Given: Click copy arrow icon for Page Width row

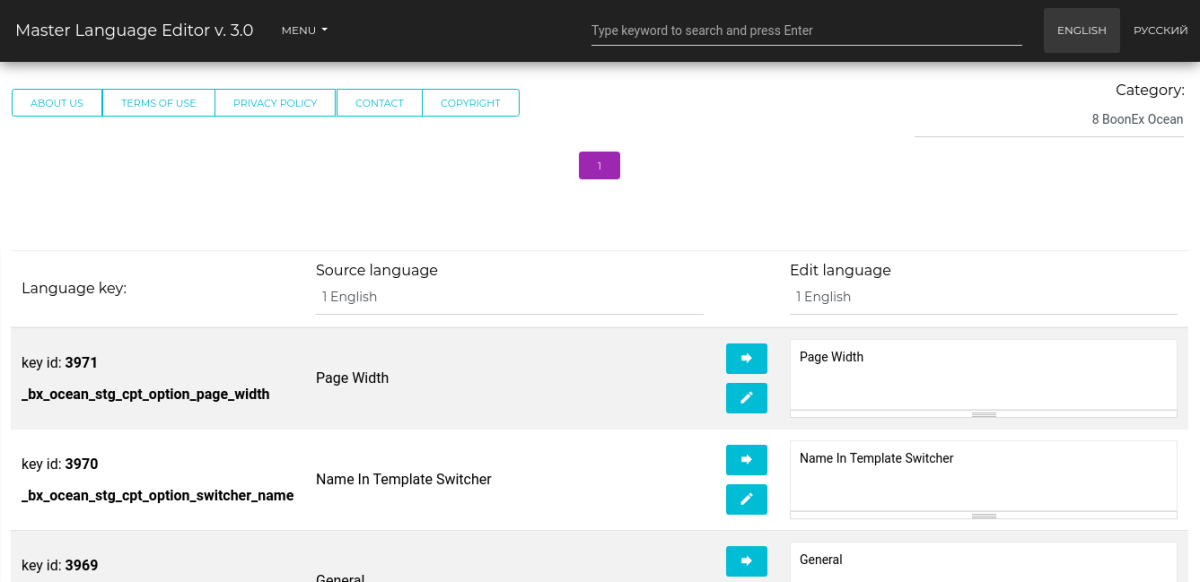Looking at the screenshot, I should 746,358.
